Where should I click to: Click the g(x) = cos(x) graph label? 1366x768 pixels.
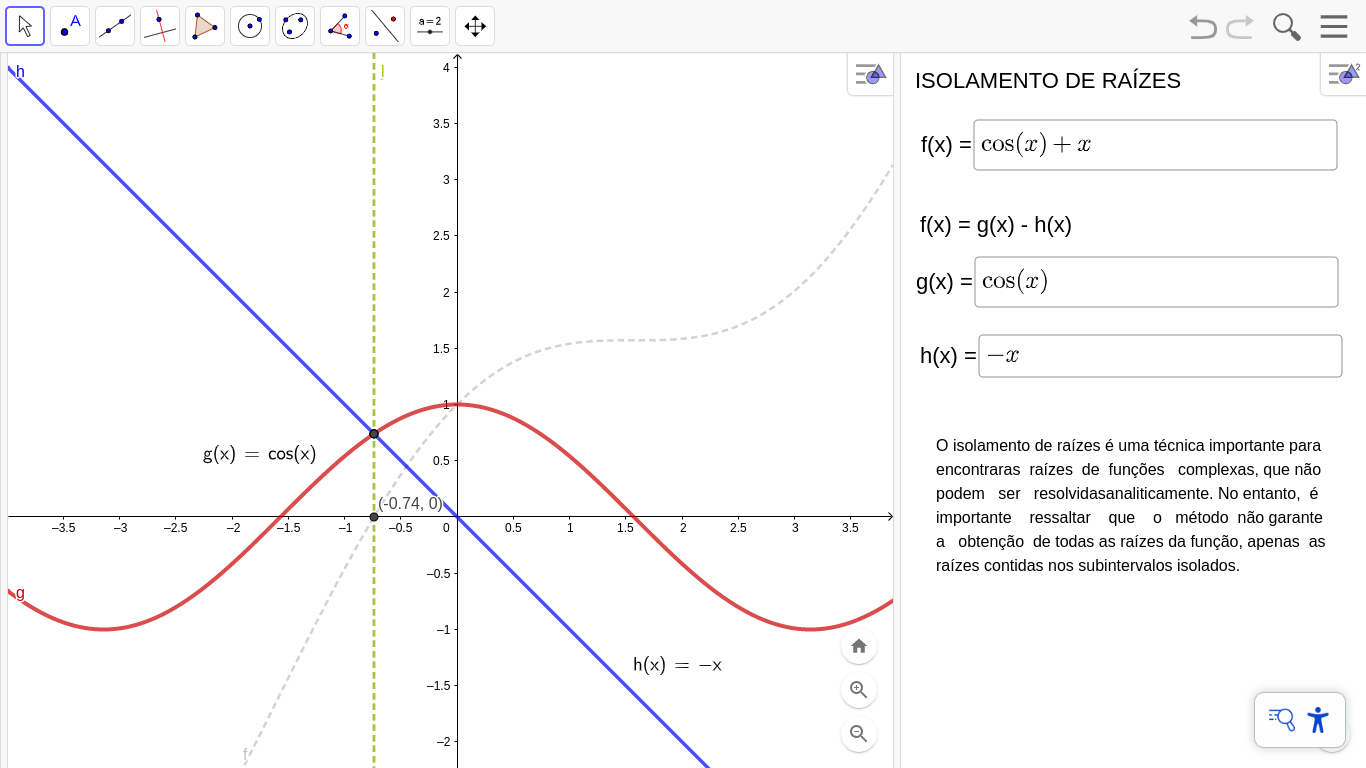coord(259,454)
